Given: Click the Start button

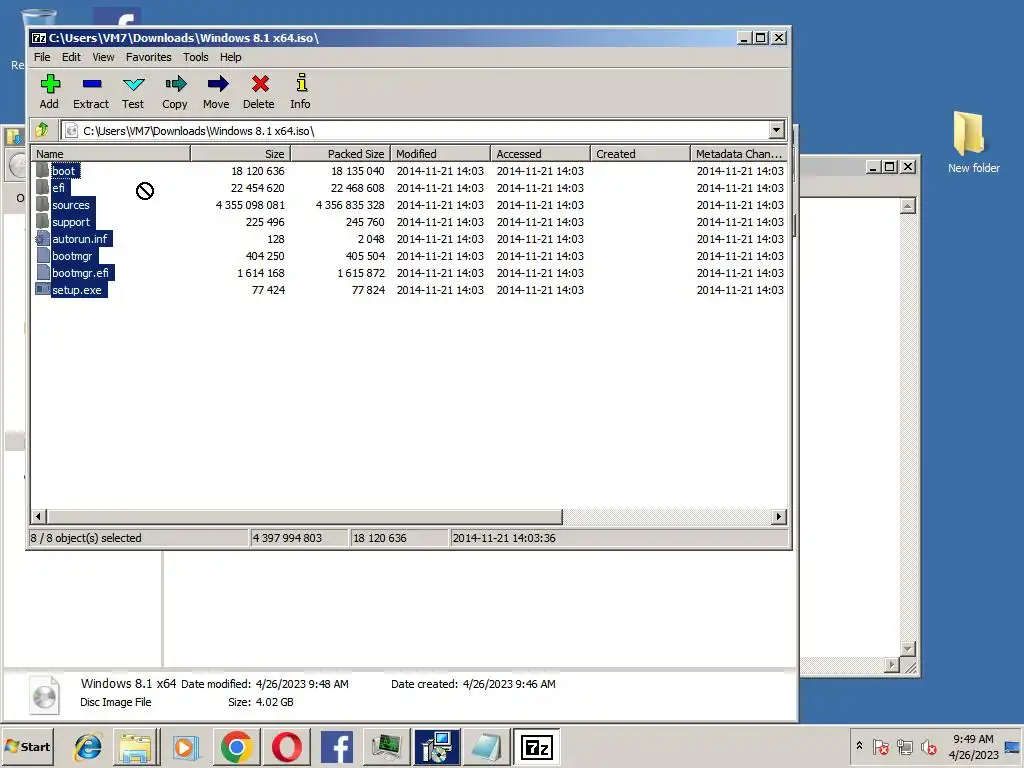Looking at the screenshot, I should [28, 746].
